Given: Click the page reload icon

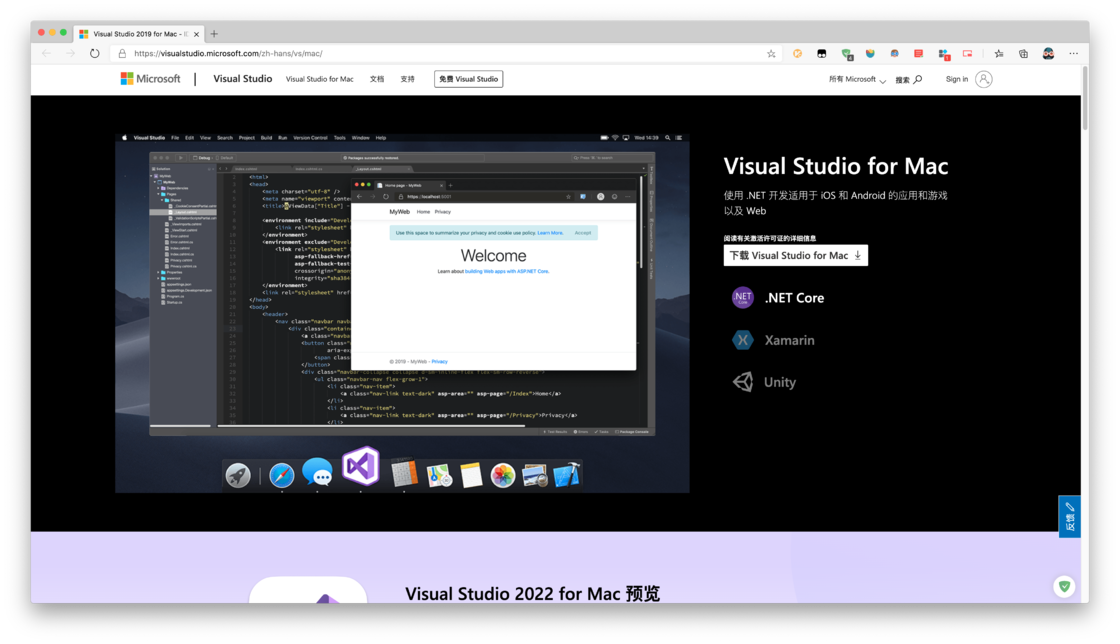Looking at the screenshot, I should tap(95, 53).
